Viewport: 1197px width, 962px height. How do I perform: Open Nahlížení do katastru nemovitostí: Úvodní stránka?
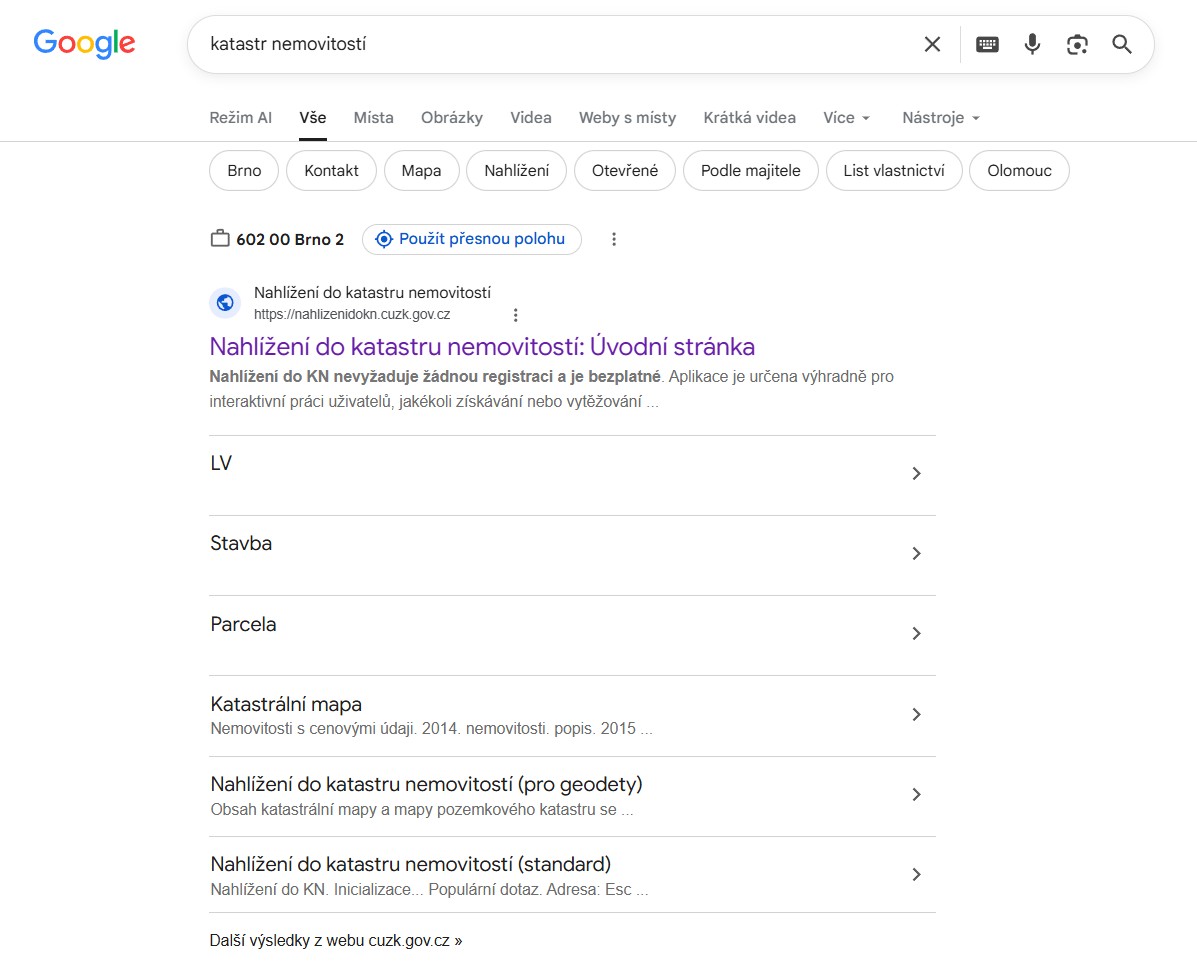click(482, 347)
